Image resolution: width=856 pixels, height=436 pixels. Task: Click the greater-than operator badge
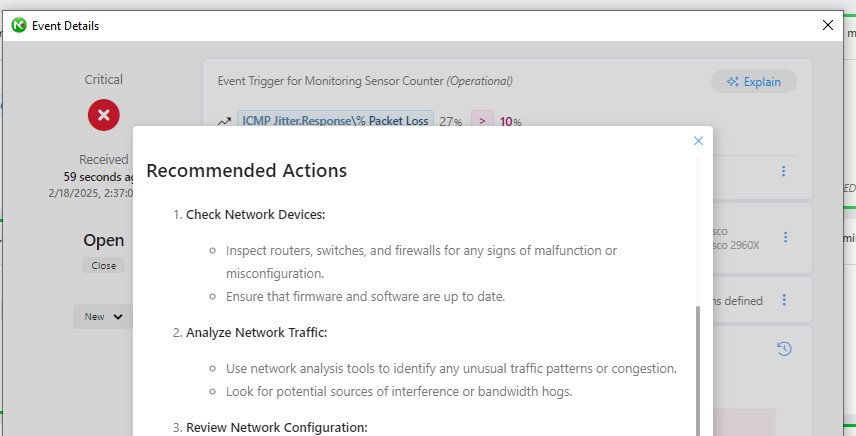482,121
